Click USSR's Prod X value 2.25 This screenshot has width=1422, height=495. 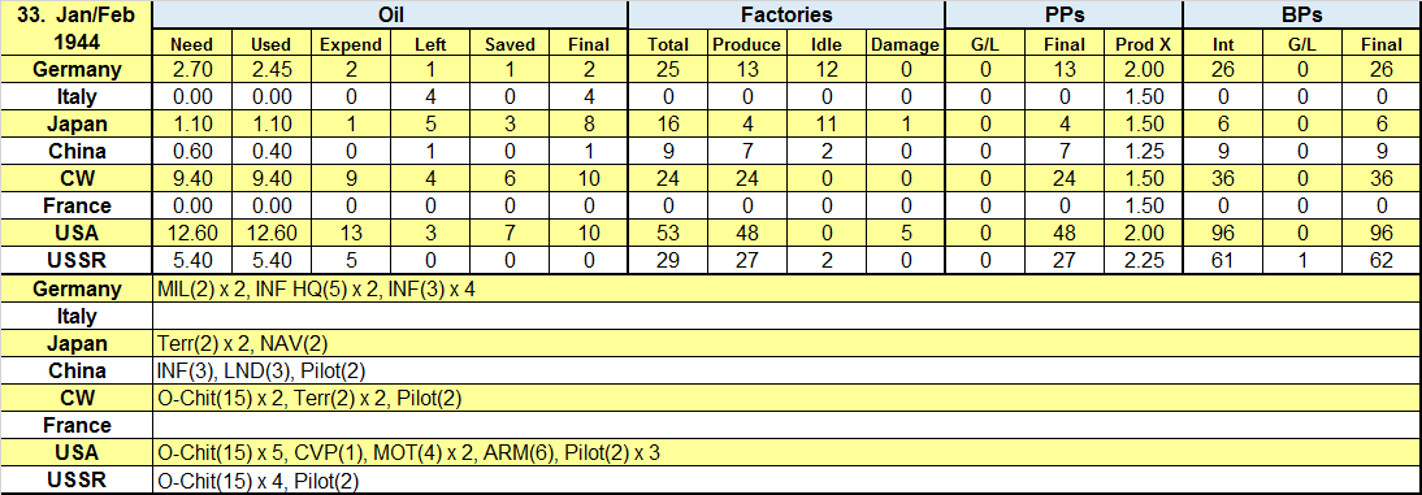1141,261
